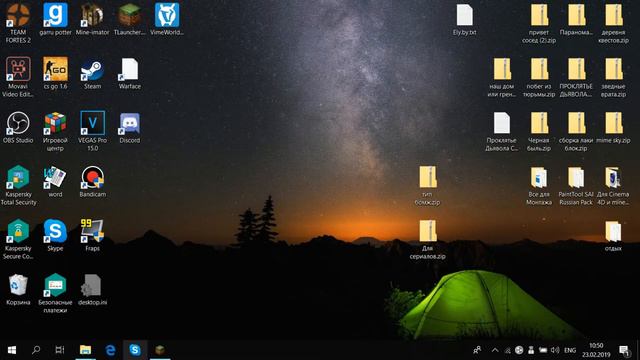Select the mime sky.zip archive

[x=613, y=123]
